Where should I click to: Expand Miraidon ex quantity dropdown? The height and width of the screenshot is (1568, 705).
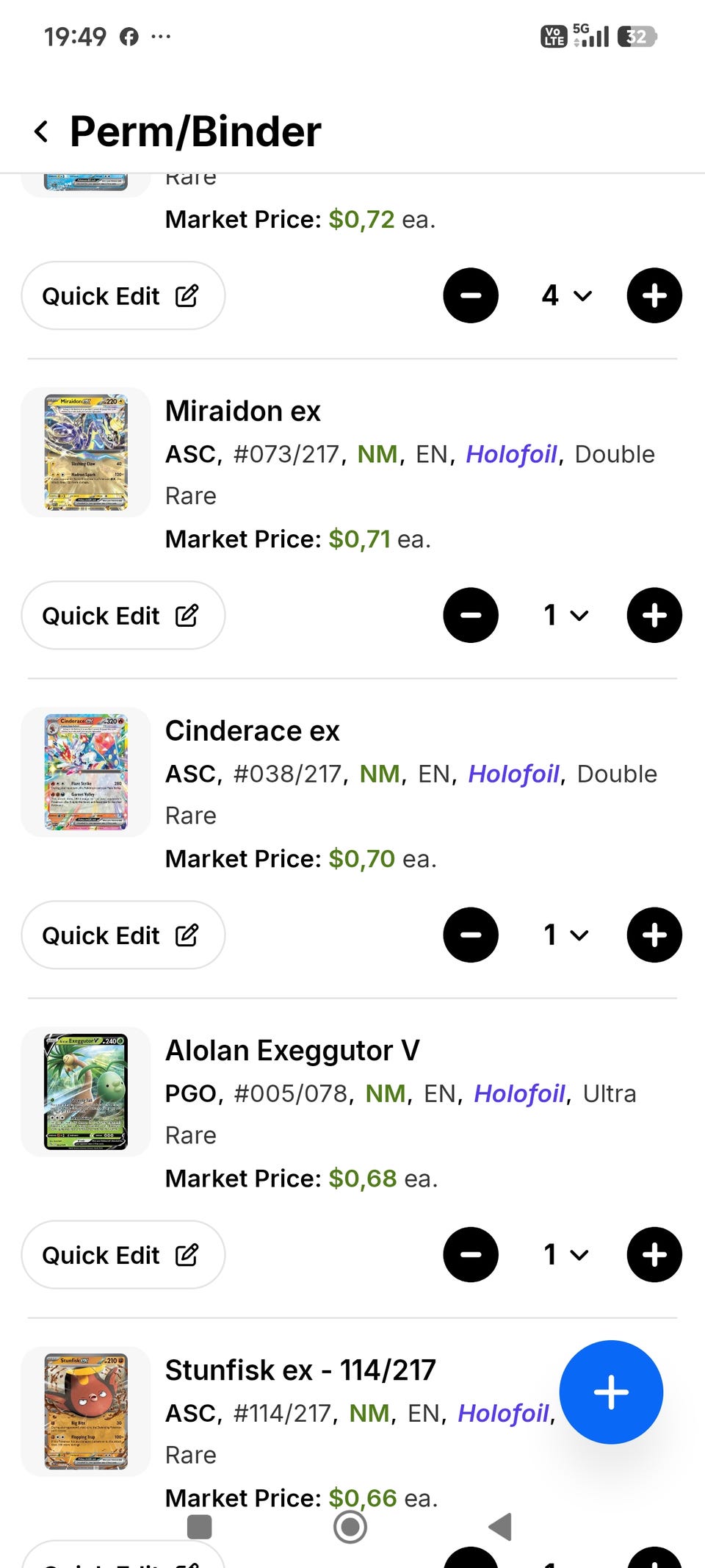566,615
